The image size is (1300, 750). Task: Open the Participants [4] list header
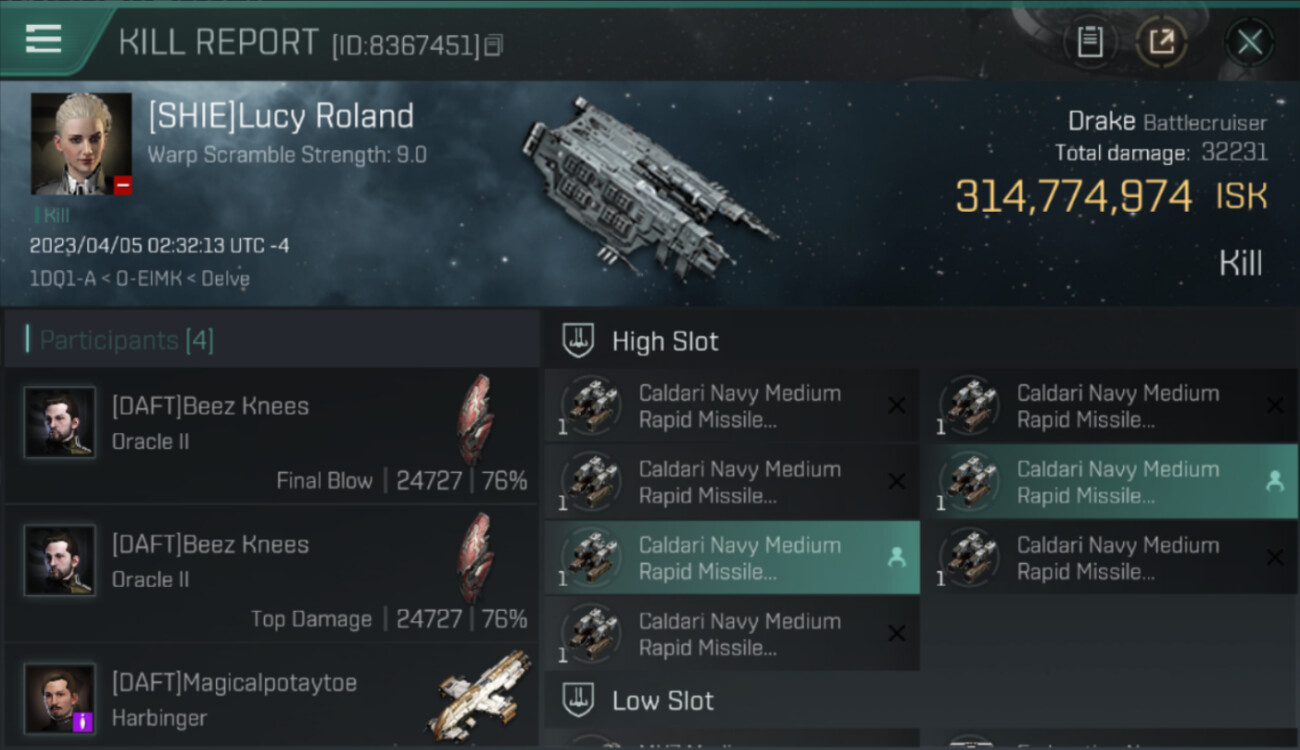(x=126, y=340)
